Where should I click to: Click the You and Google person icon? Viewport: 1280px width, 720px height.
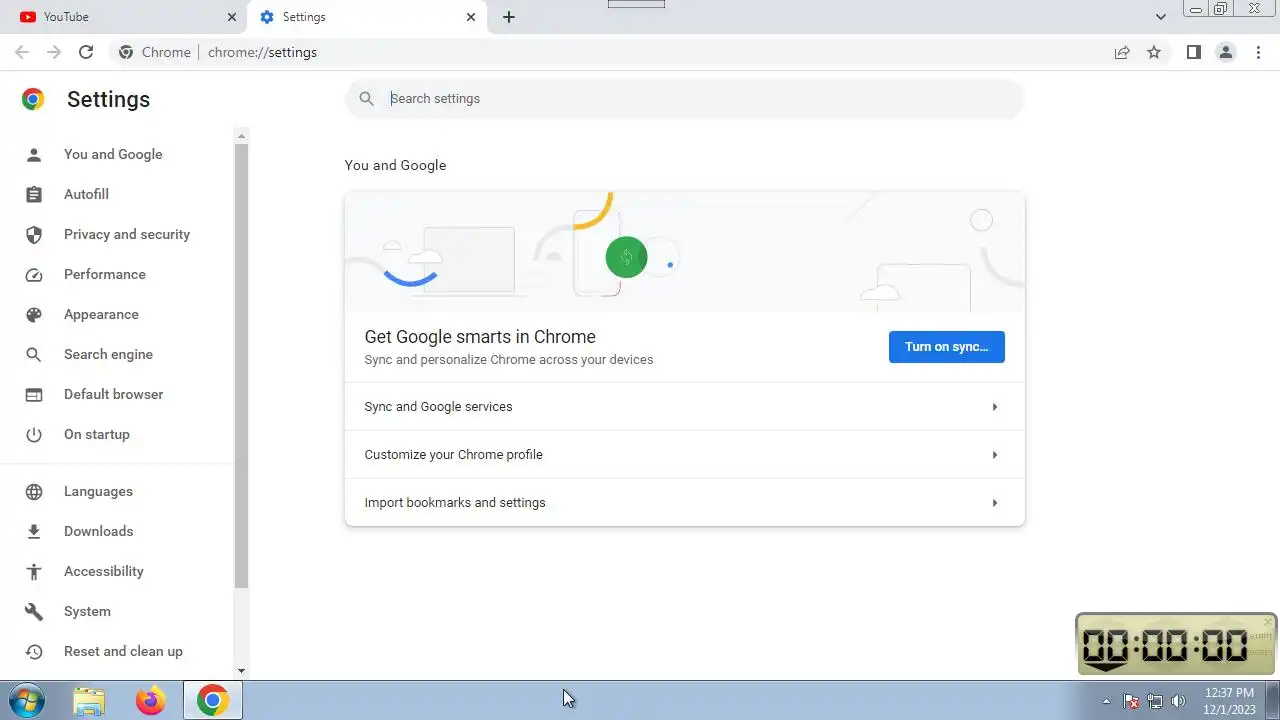(x=34, y=154)
